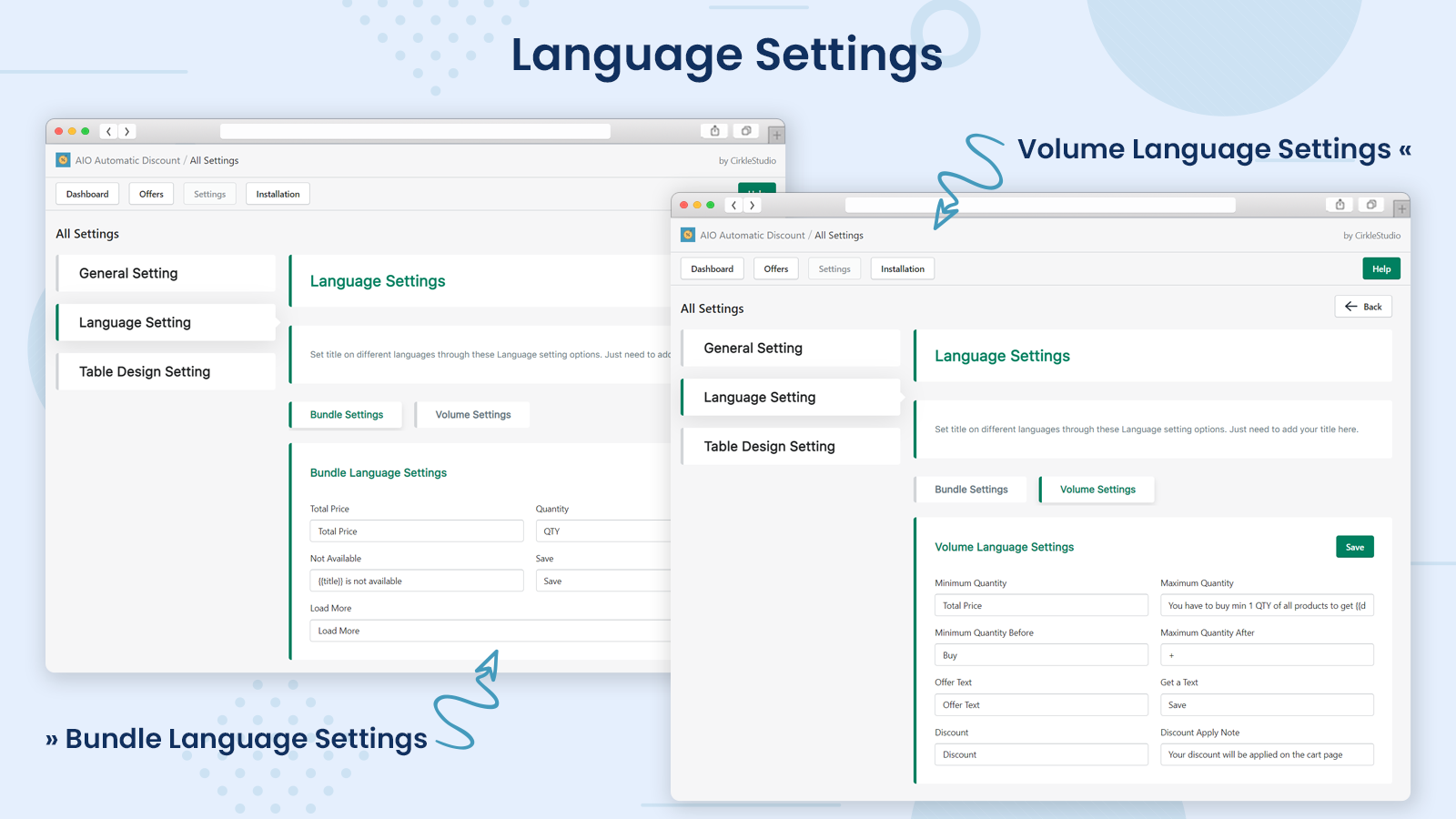The width and height of the screenshot is (1456, 819).
Task: Click the duplicate tabs icon in the back window
Action: coord(746,131)
